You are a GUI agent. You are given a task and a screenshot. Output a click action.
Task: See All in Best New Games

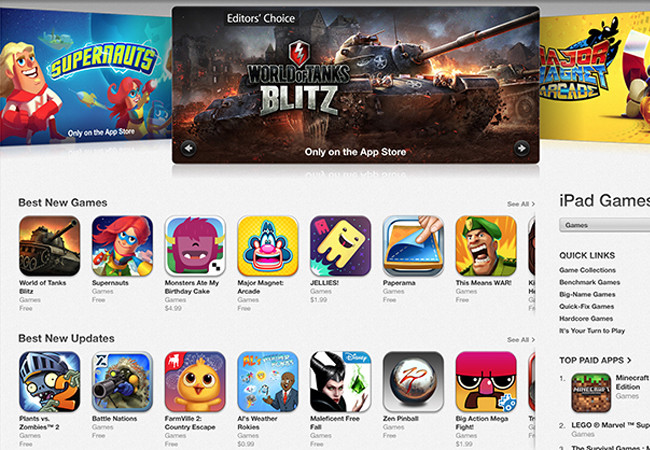tap(521, 204)
